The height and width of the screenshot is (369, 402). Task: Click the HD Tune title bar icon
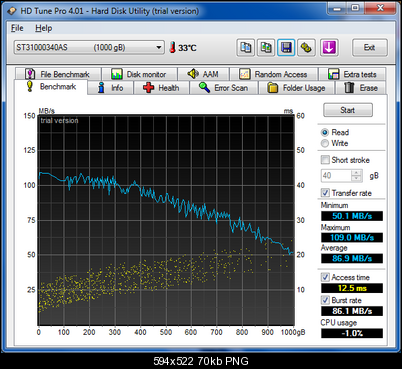12,11
